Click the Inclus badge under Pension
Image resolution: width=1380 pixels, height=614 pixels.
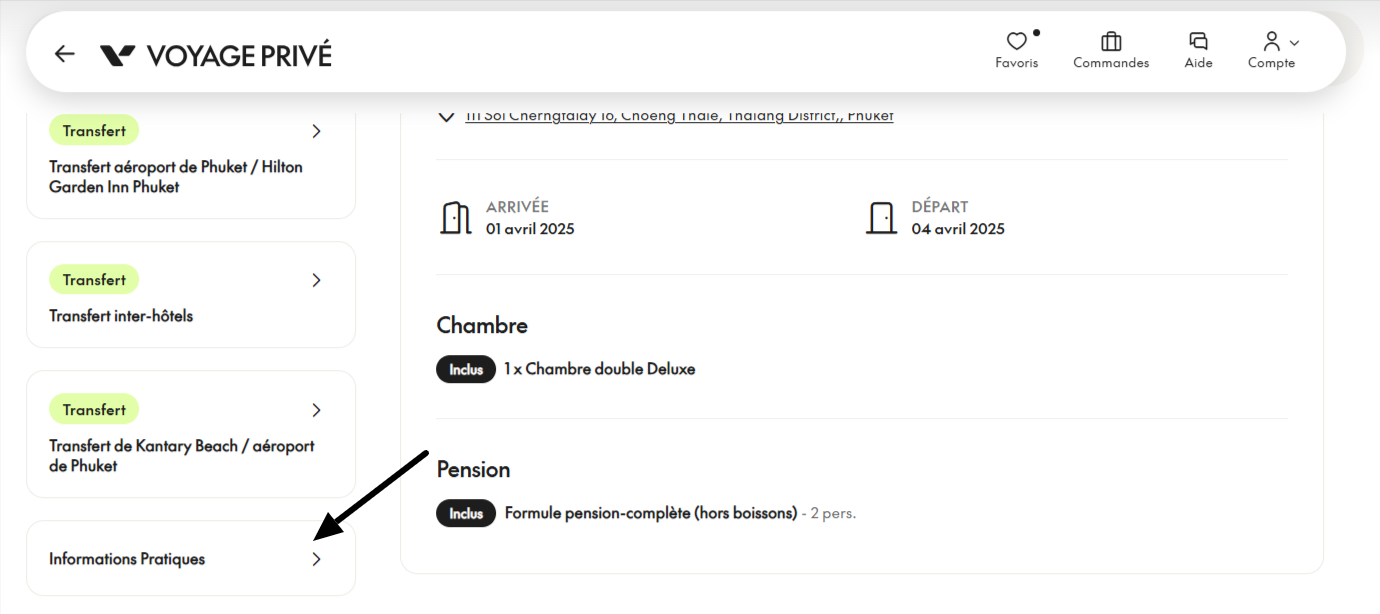[466, 513]
